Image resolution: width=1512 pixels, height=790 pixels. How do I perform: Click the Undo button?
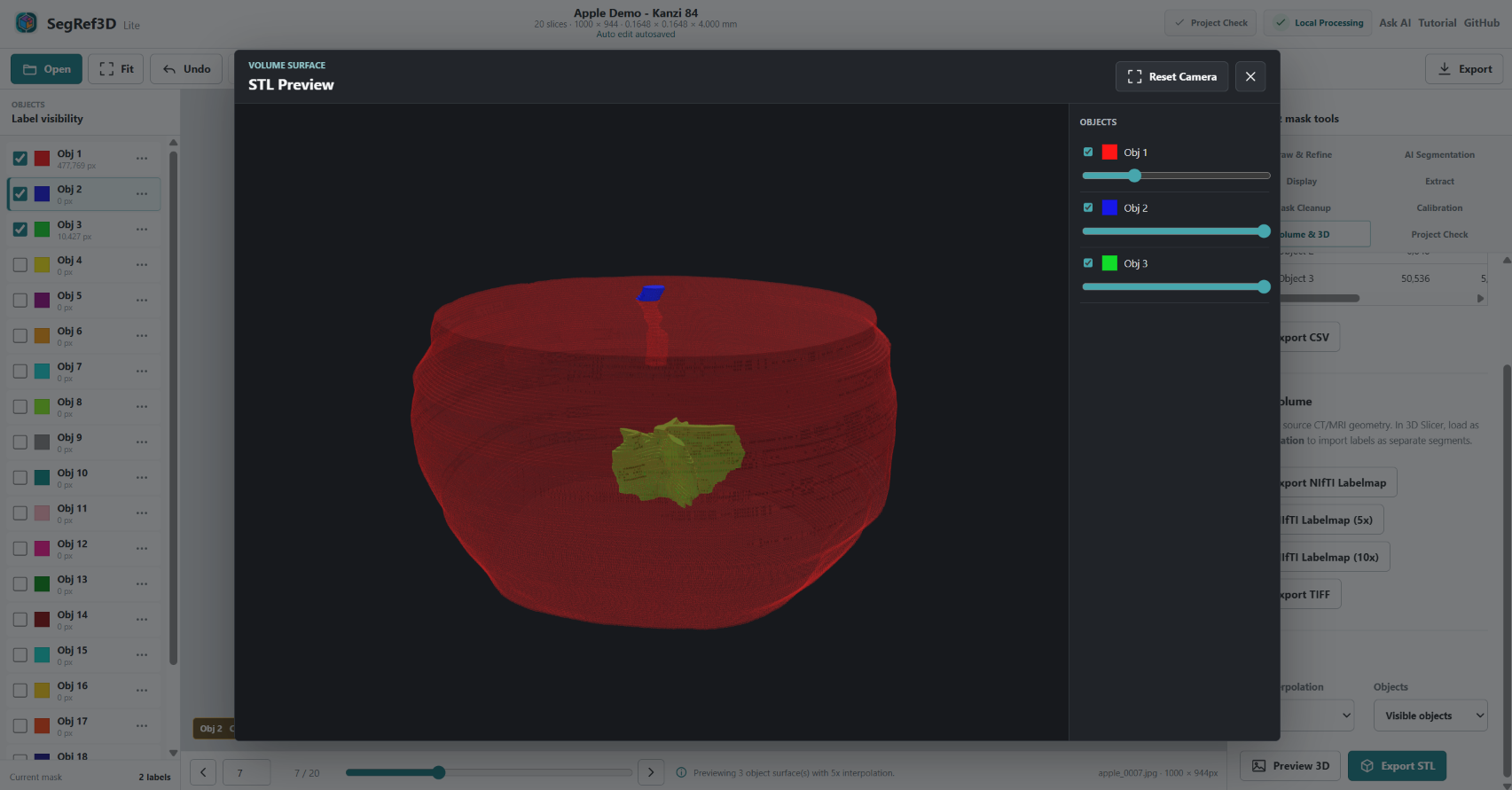coord(186,69)
